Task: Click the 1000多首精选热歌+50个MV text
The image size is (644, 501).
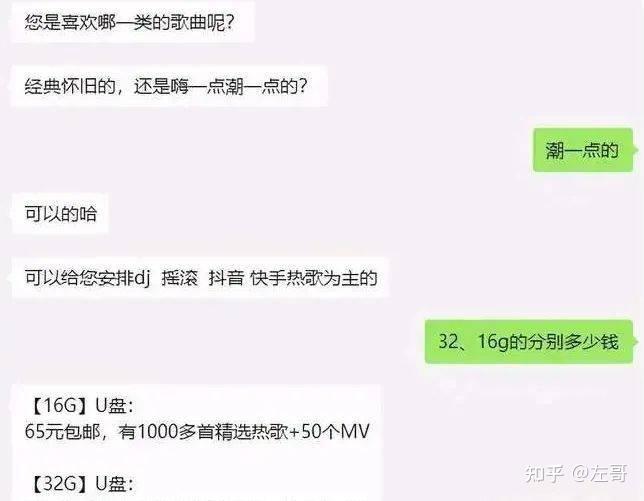Action: 253,432
